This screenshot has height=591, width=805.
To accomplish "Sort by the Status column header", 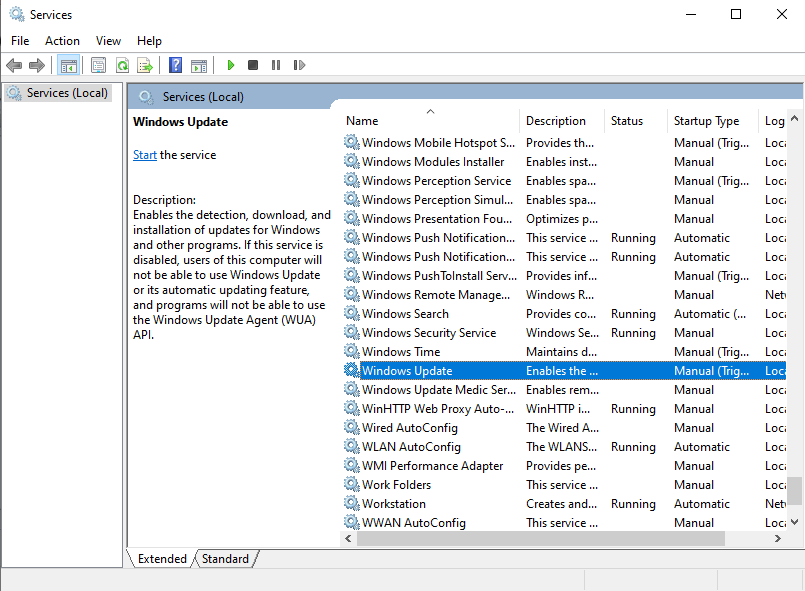I will pos(627,121).
